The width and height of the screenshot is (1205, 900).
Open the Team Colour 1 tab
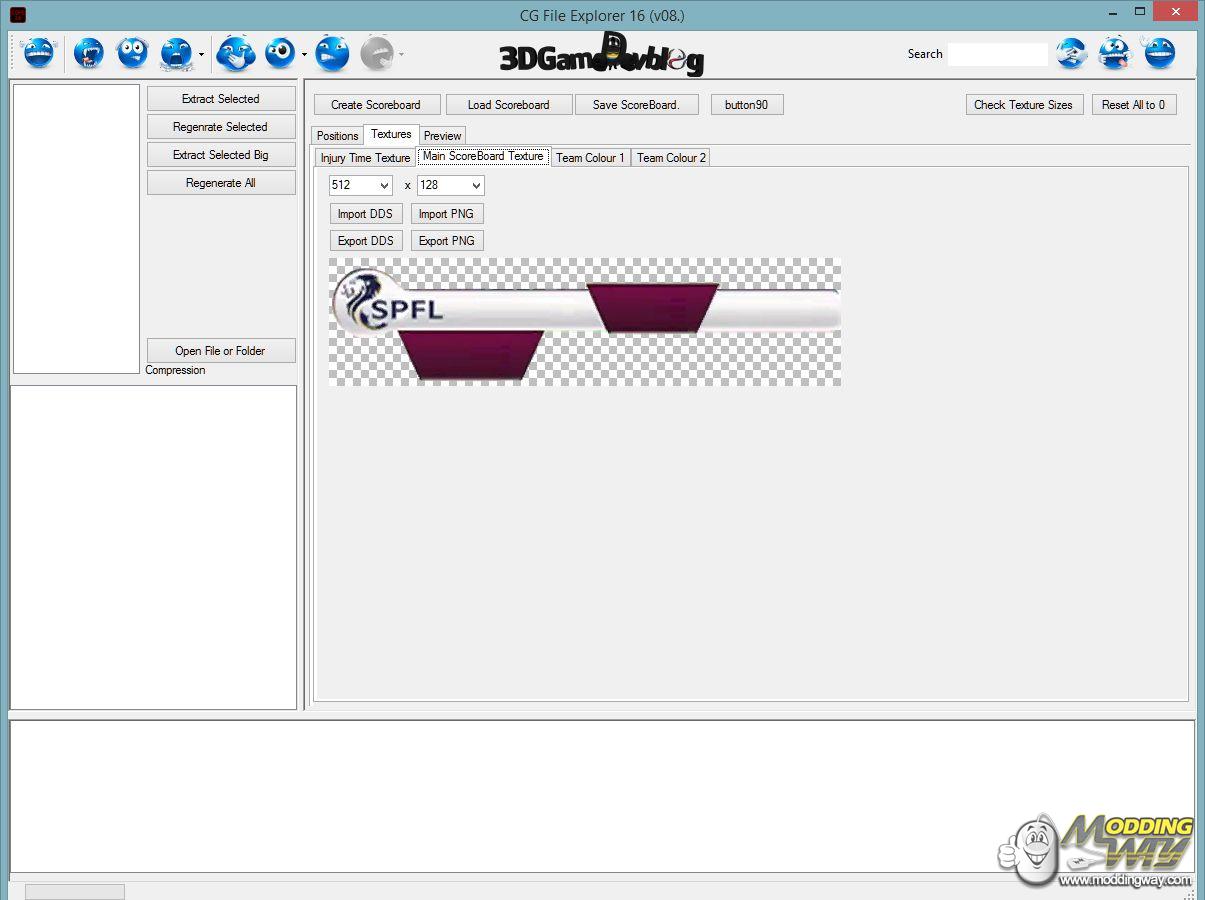(590, 158)
